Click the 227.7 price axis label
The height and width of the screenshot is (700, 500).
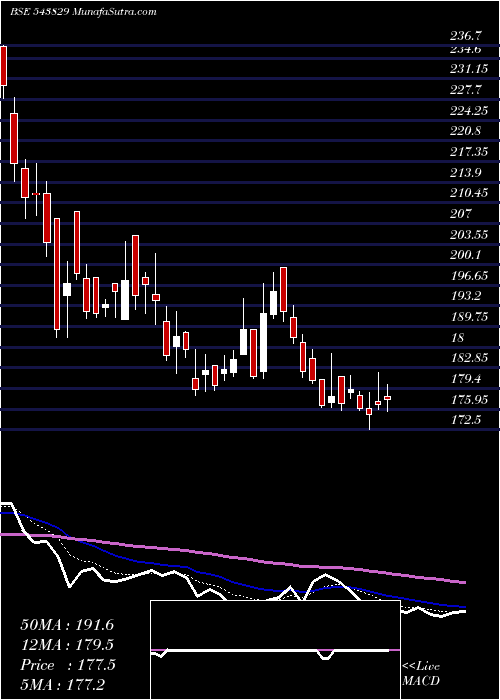(466, 90)
